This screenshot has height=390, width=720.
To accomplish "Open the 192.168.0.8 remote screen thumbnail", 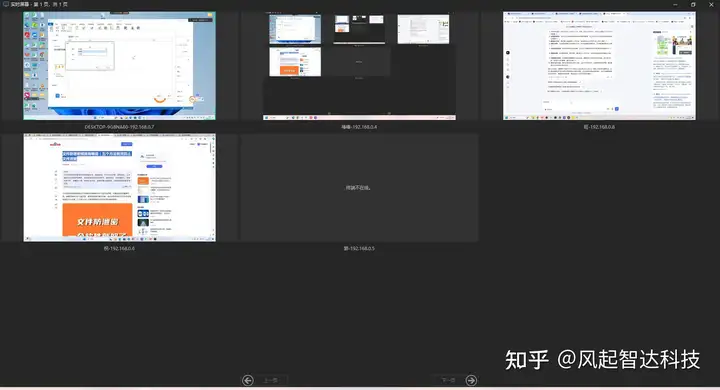I will (599, 66).
